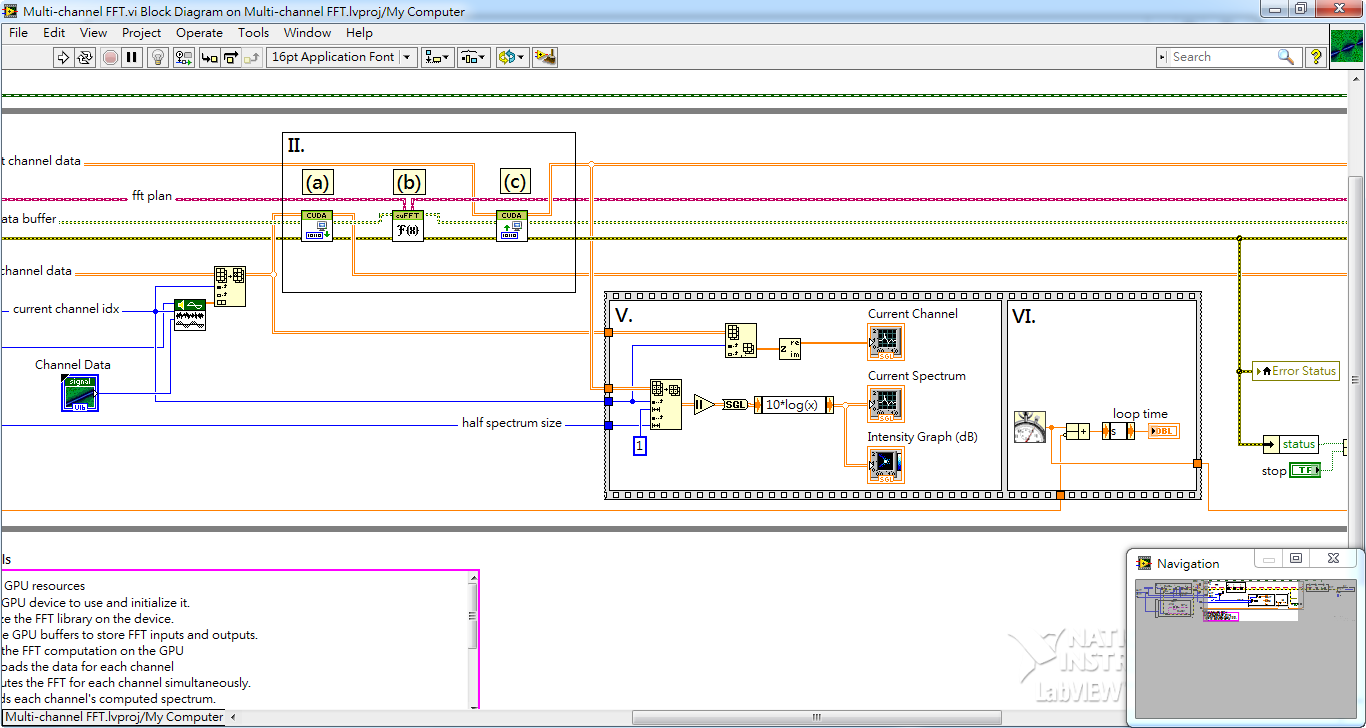1366x728 pixels.
Task: Expand the Align Objects dropdown
Action: [x=438, y=57]
